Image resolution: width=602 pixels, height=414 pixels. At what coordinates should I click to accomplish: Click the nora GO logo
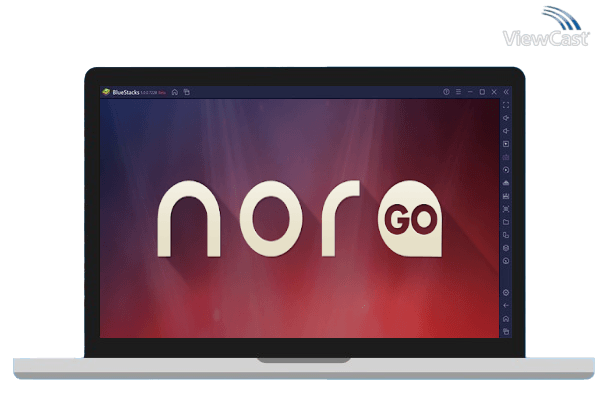pyautogui.click(x=300, y=219)
